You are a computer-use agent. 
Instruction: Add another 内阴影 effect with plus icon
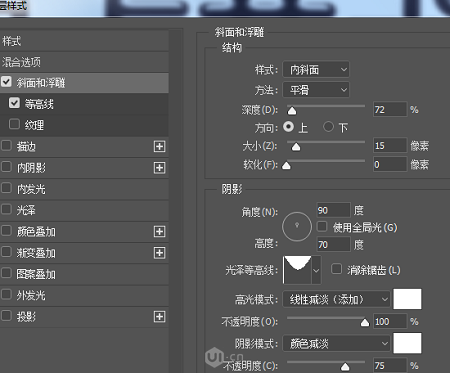(159, 168)
